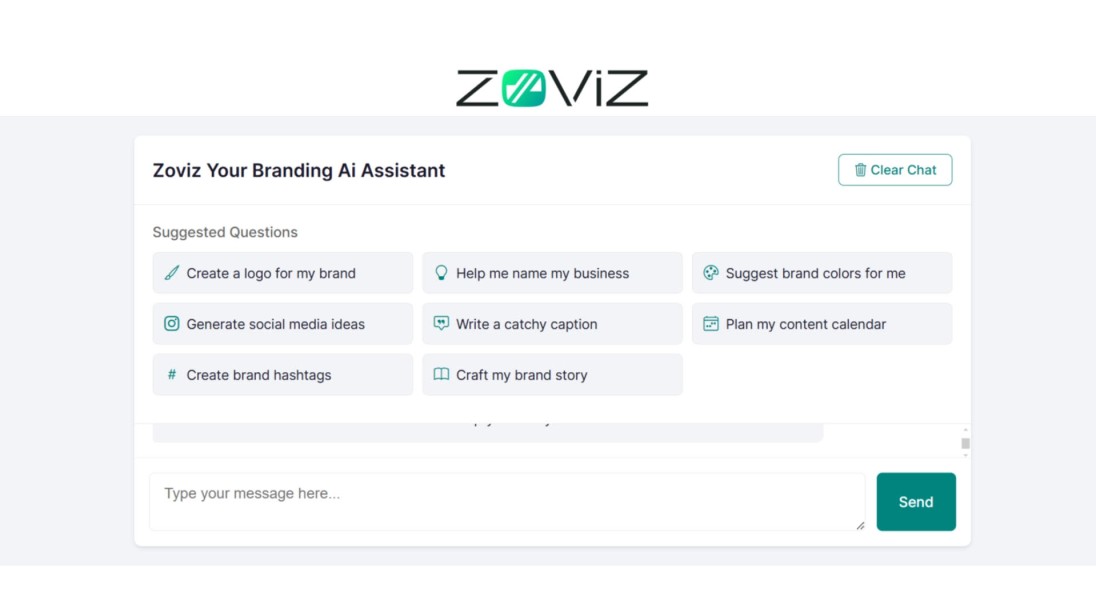
Task: Click the chat area scrollbar thumb
Action: (965, 443)
